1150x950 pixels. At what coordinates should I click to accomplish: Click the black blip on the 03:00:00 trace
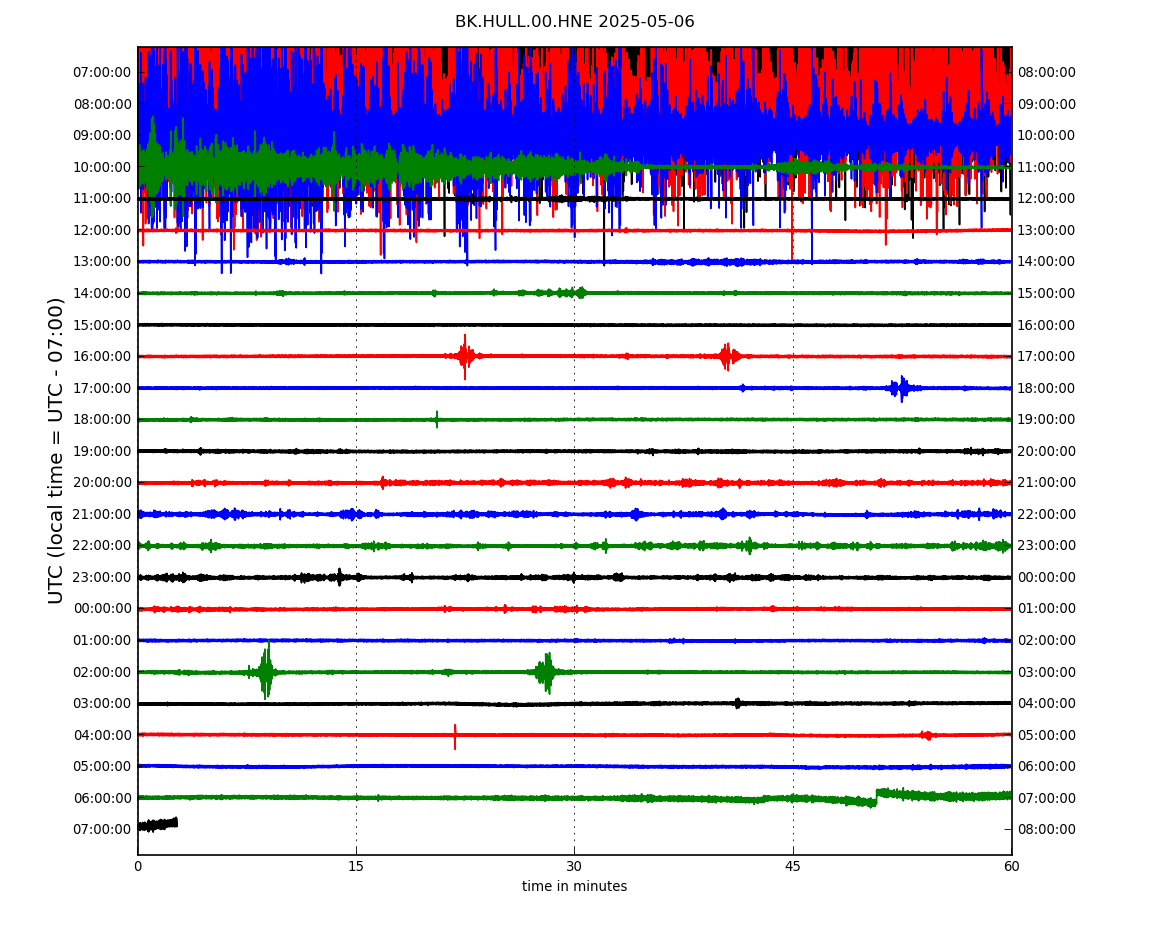738,703
